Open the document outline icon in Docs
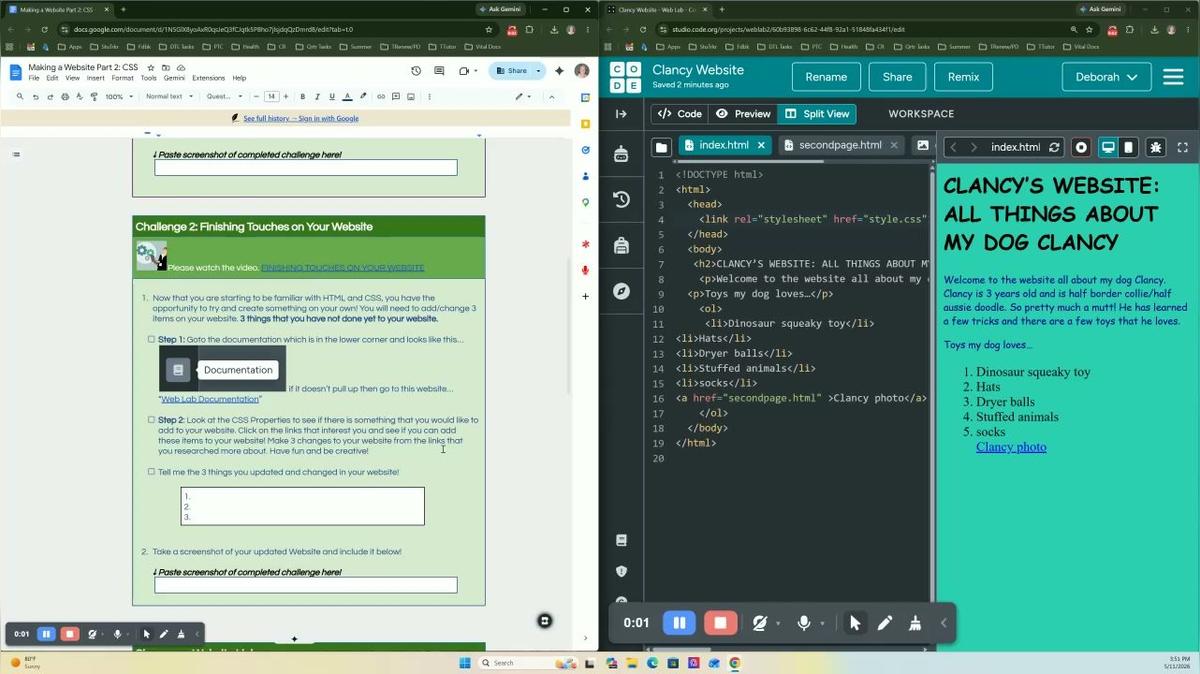This screenshot has width=1200, height=674. coord(16,154)
